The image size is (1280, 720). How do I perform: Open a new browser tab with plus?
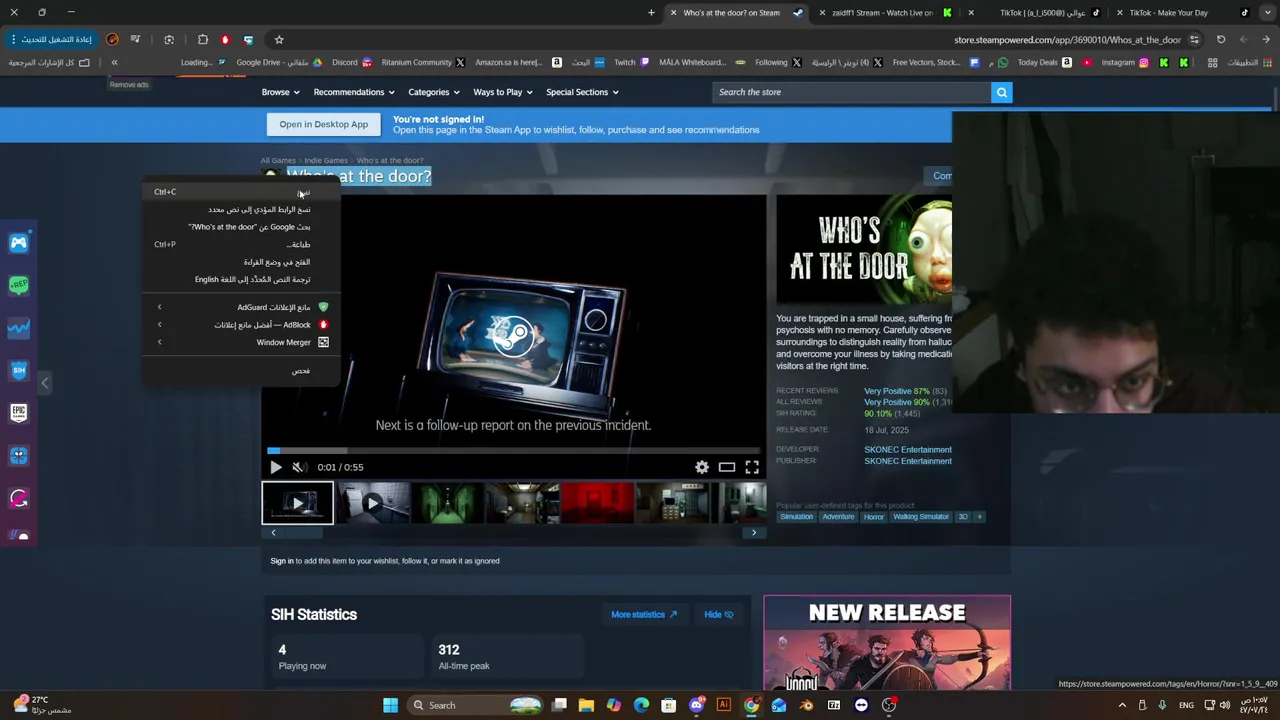pyautogui.click(x=651, y=13)
